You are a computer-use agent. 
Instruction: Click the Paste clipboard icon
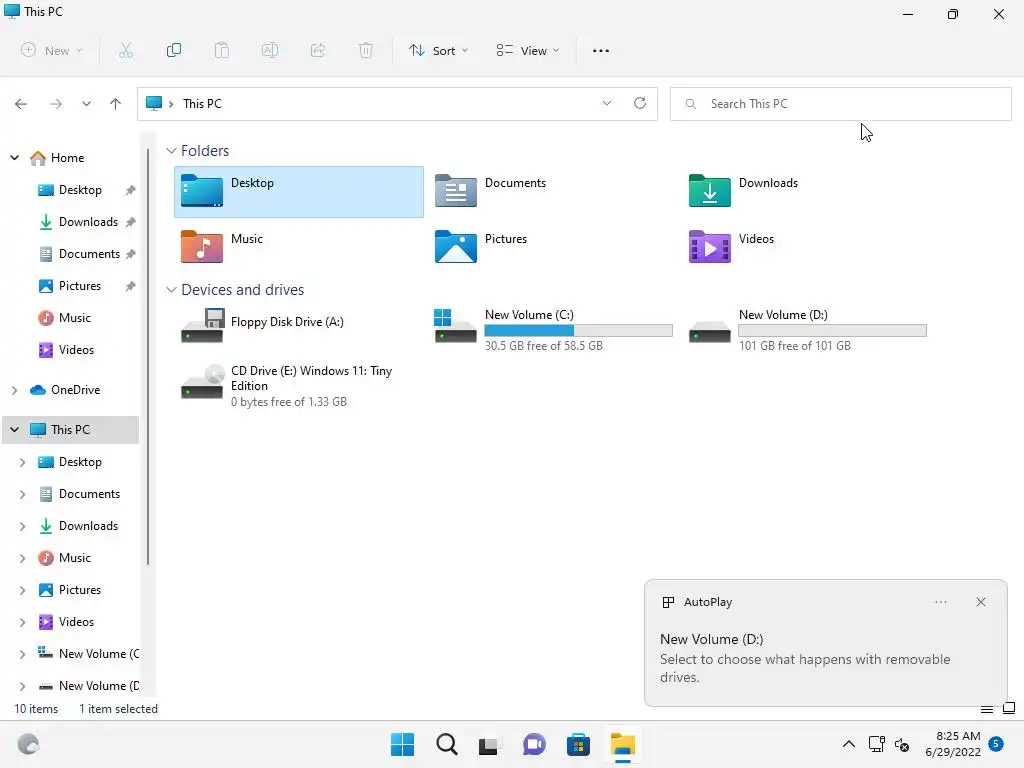coord(222,50)
